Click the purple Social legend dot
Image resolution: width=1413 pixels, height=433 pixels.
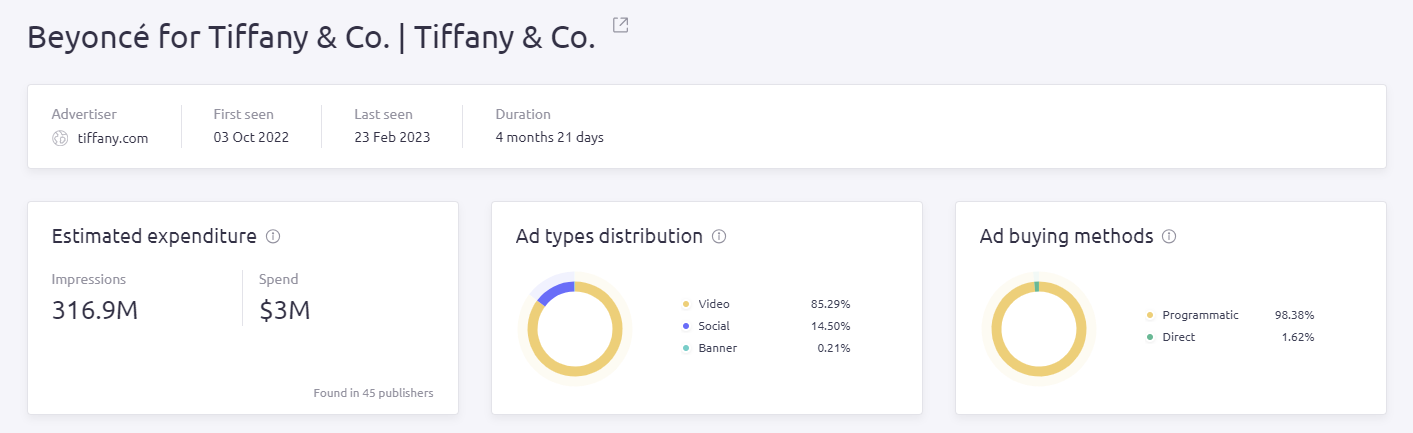[x=686, y=326]
